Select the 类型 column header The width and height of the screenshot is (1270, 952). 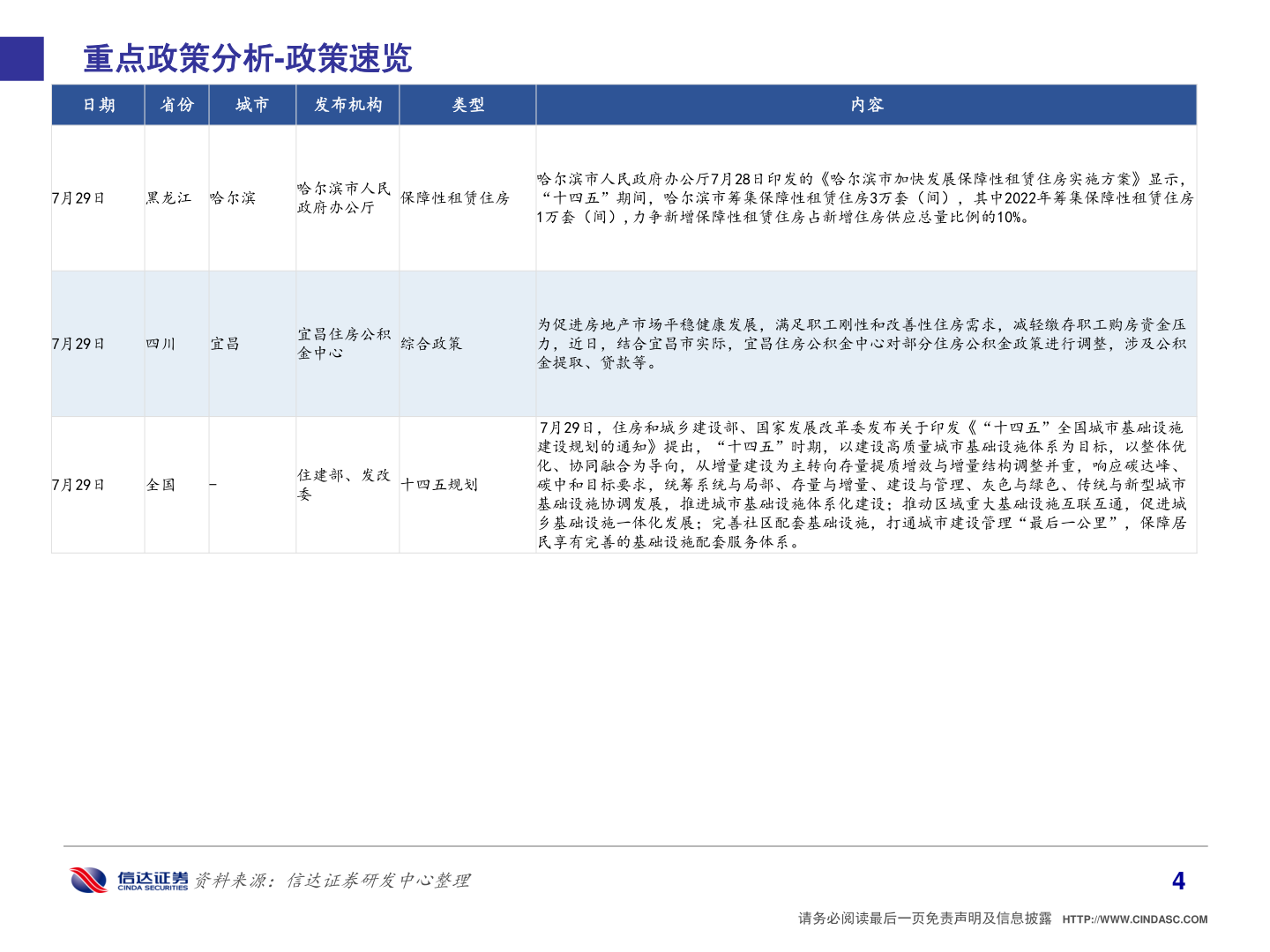point(467,105)
